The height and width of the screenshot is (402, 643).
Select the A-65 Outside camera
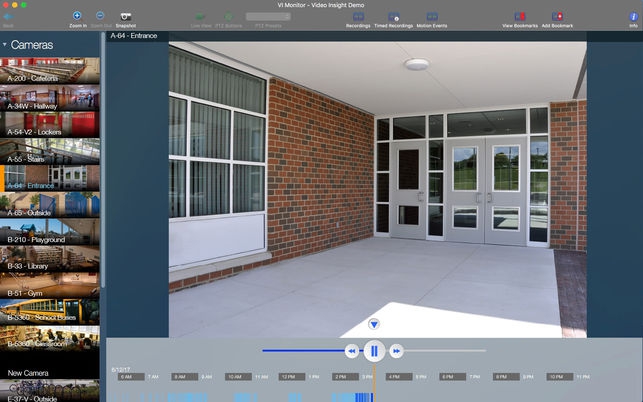tap(50, 205)
